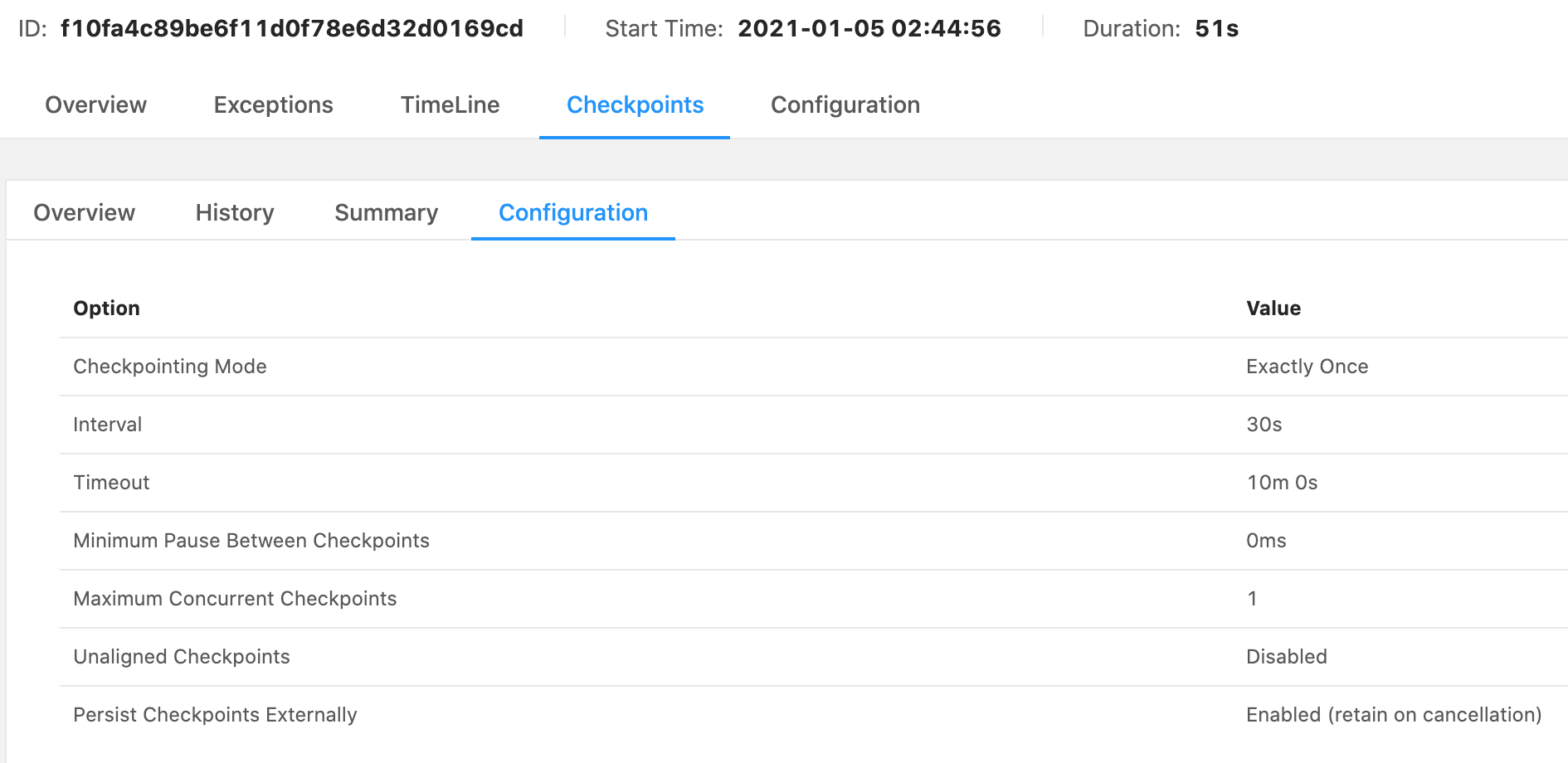The image size is (1568, 763).
Task: Open the Overview sub-tab beside History
Action: 84,213
